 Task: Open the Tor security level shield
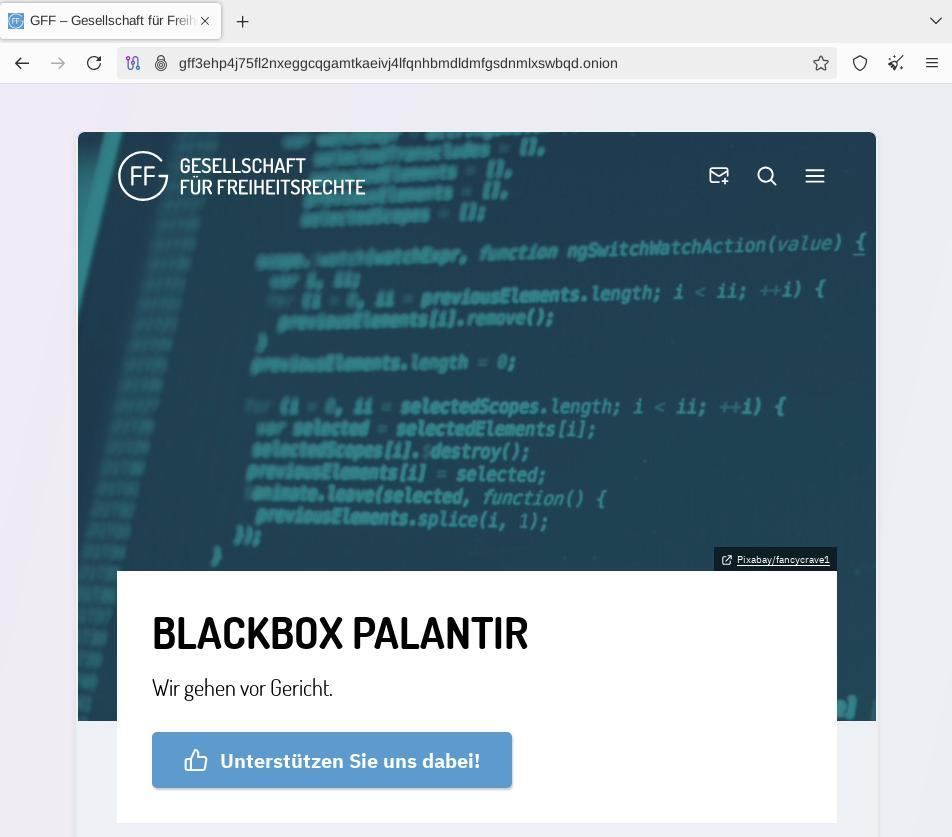click(860, 63)
